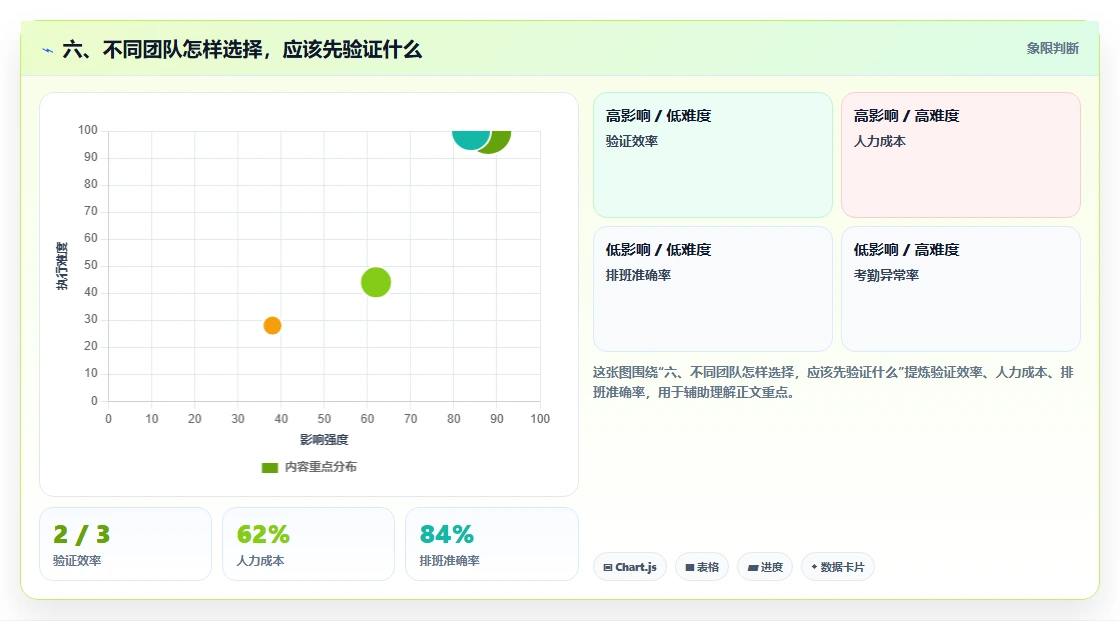Open the 低影响 / 低难度 quadrant card
Screen dimensions: 1120x621
(x=713, y=289)
